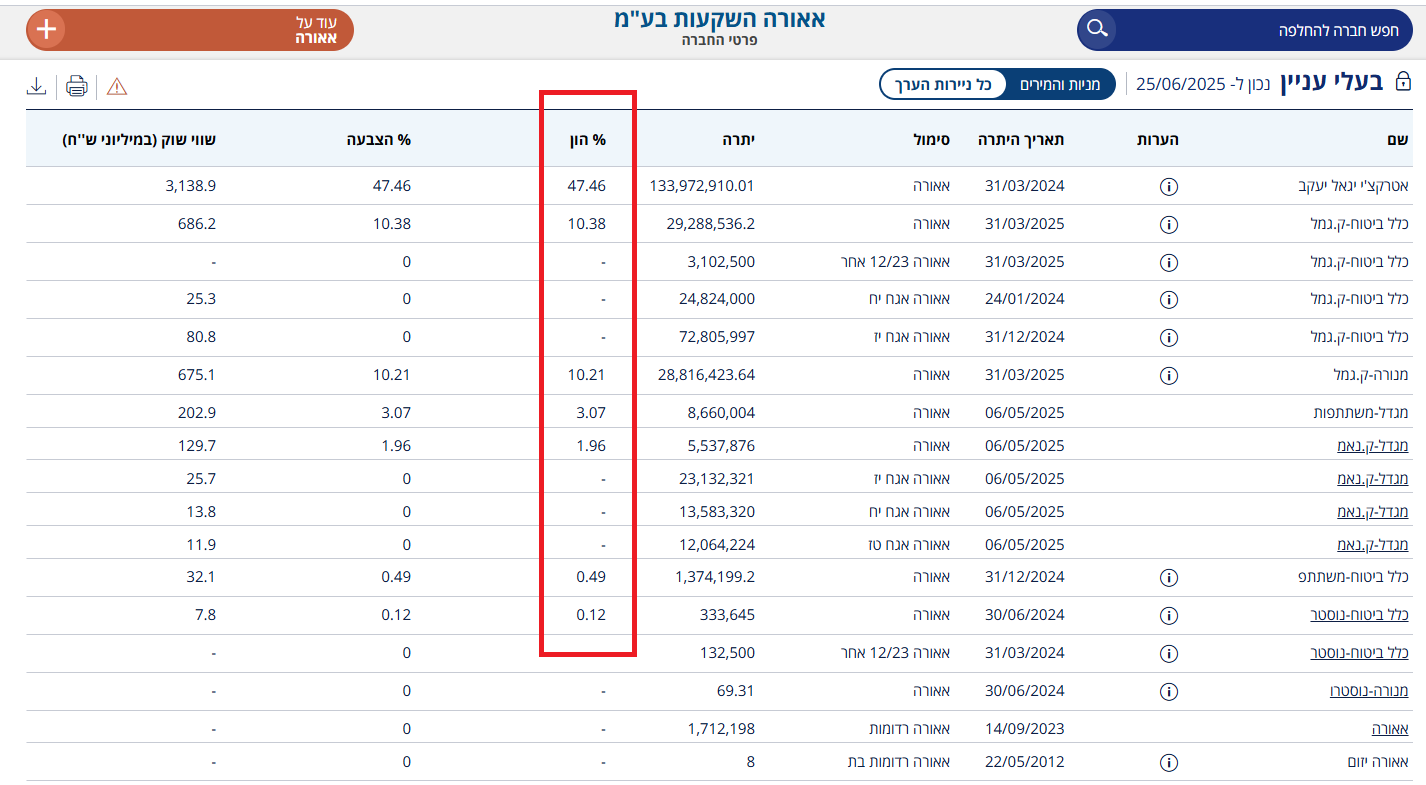Open the כלל ביטוח-נוסטר link in the 333,645 row
This screenshot has height=785, width=1426.
(1360, 615)
